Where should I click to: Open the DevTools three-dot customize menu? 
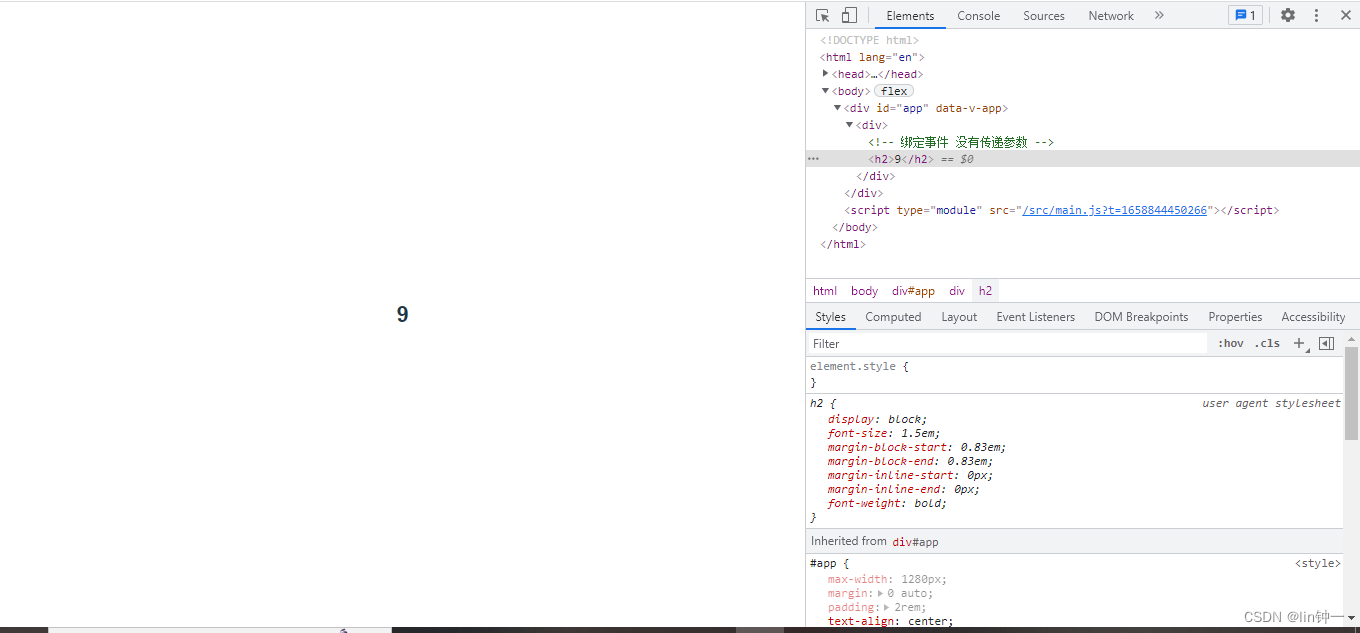click(1317, 16)
